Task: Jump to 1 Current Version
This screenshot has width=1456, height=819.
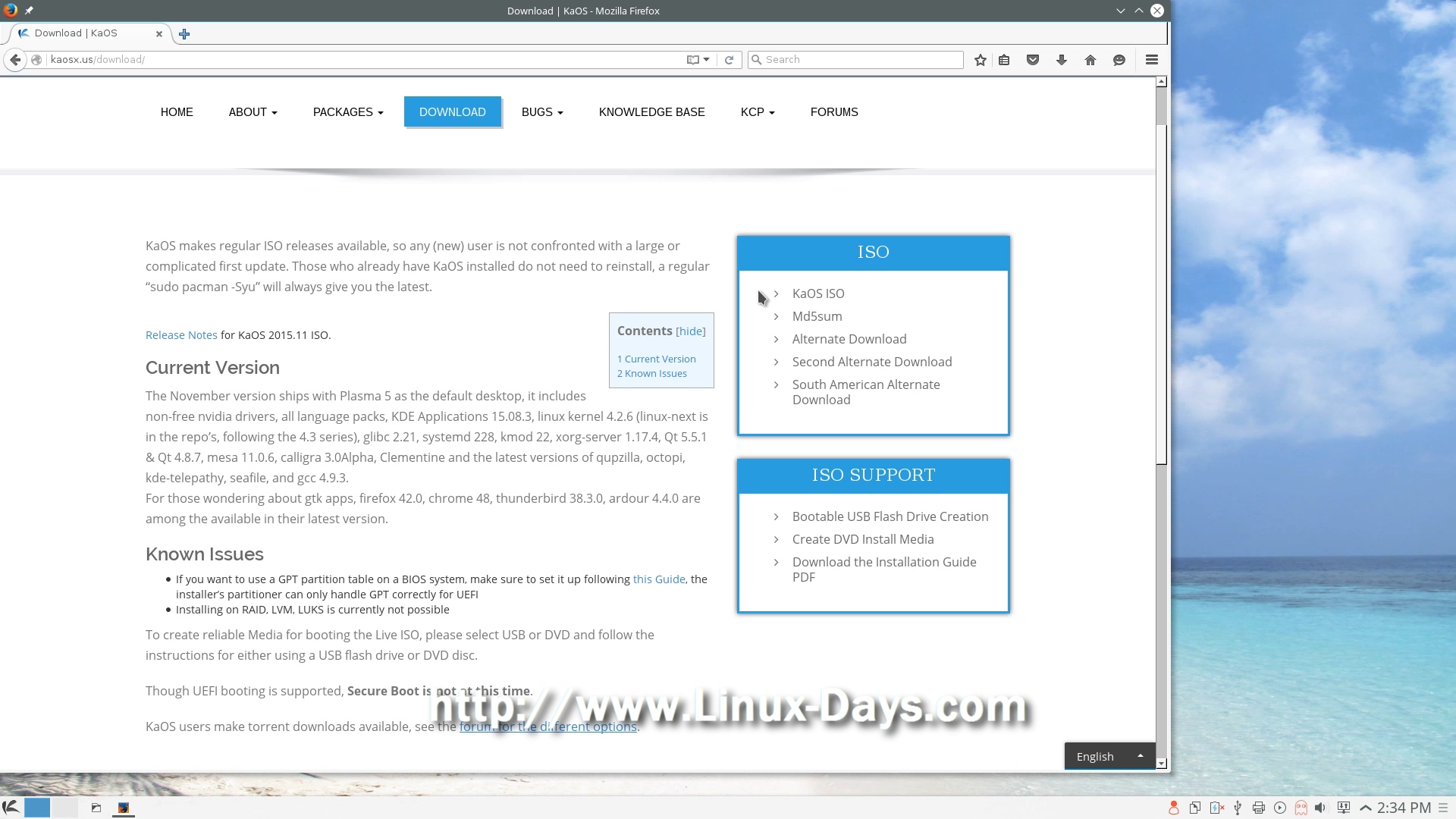Action: pos(657,359)
